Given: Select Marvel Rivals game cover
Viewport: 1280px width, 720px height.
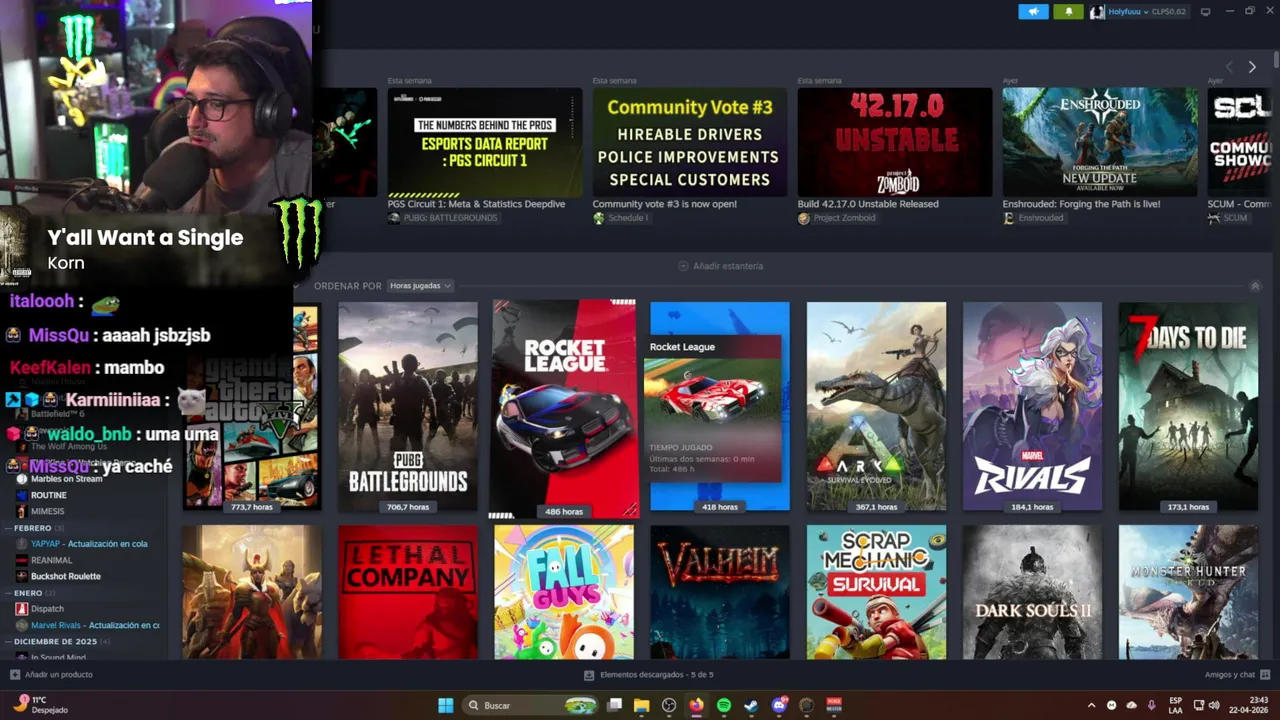Looking at the screenshot, I should (1032, 406).
